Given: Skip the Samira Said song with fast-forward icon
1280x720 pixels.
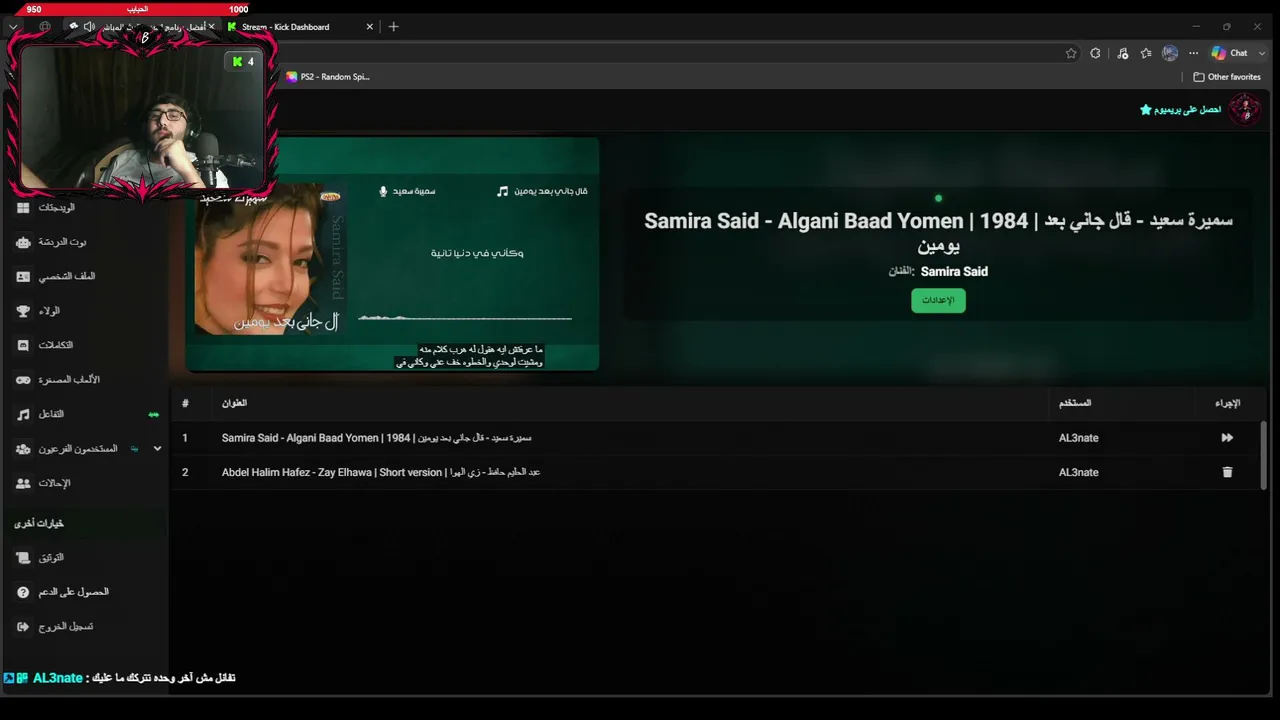Looking at the screenshot, I should click(x=1227, y=438).
